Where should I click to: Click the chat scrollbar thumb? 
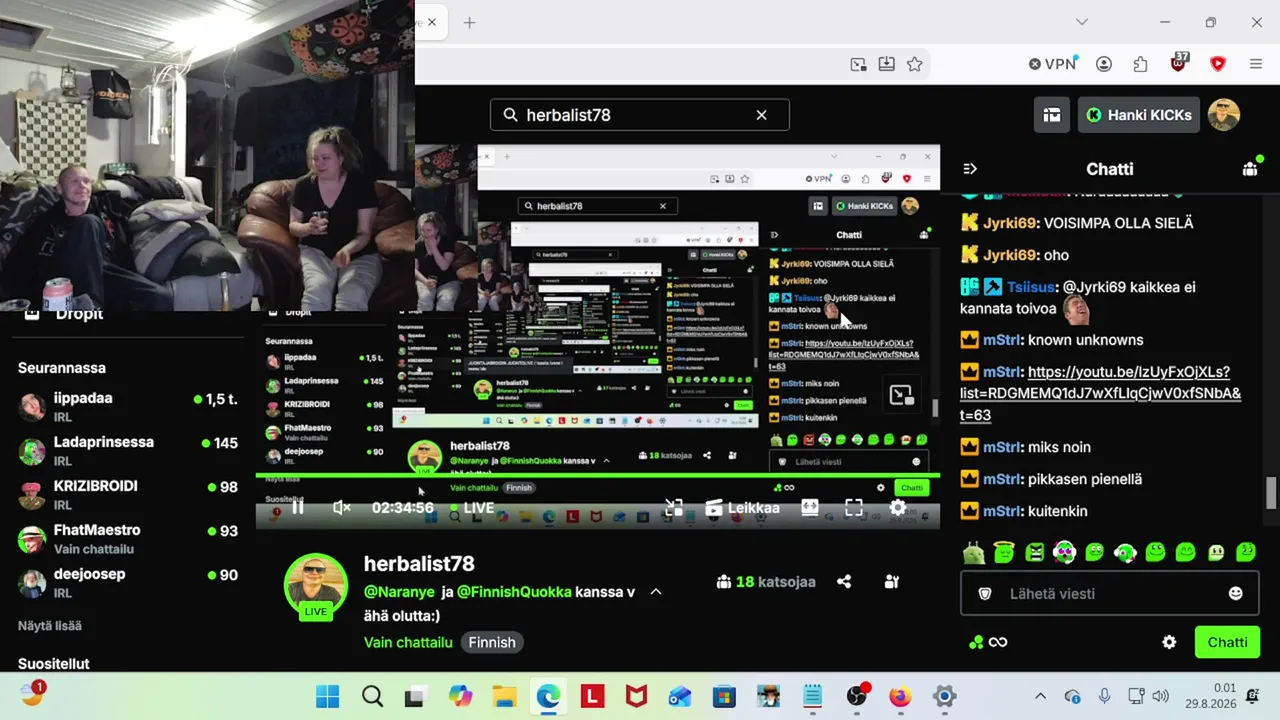click(x=1271, y=493)
